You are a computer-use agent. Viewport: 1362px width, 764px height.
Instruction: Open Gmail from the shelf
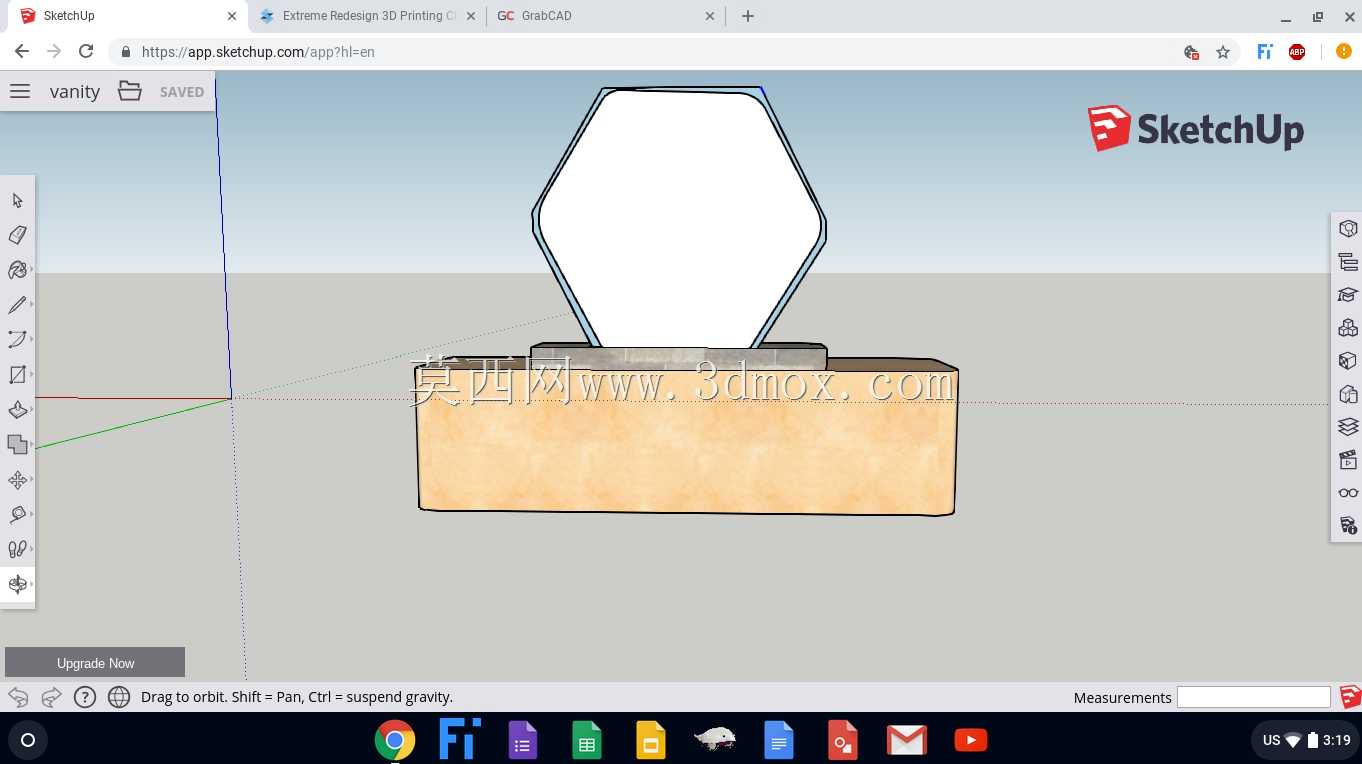coord(907,740)
